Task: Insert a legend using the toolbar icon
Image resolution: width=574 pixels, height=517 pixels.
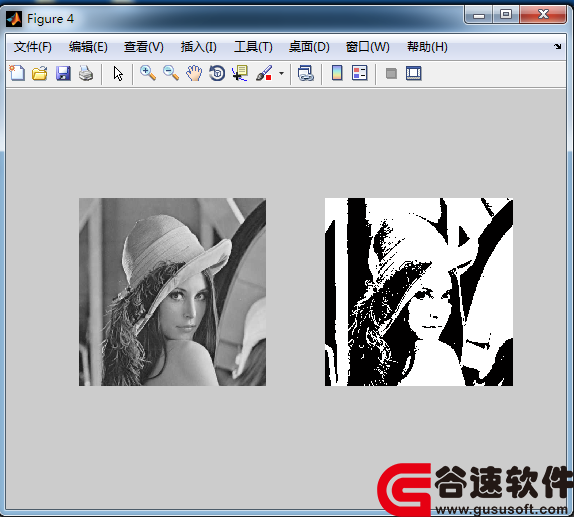Action: 359,73
